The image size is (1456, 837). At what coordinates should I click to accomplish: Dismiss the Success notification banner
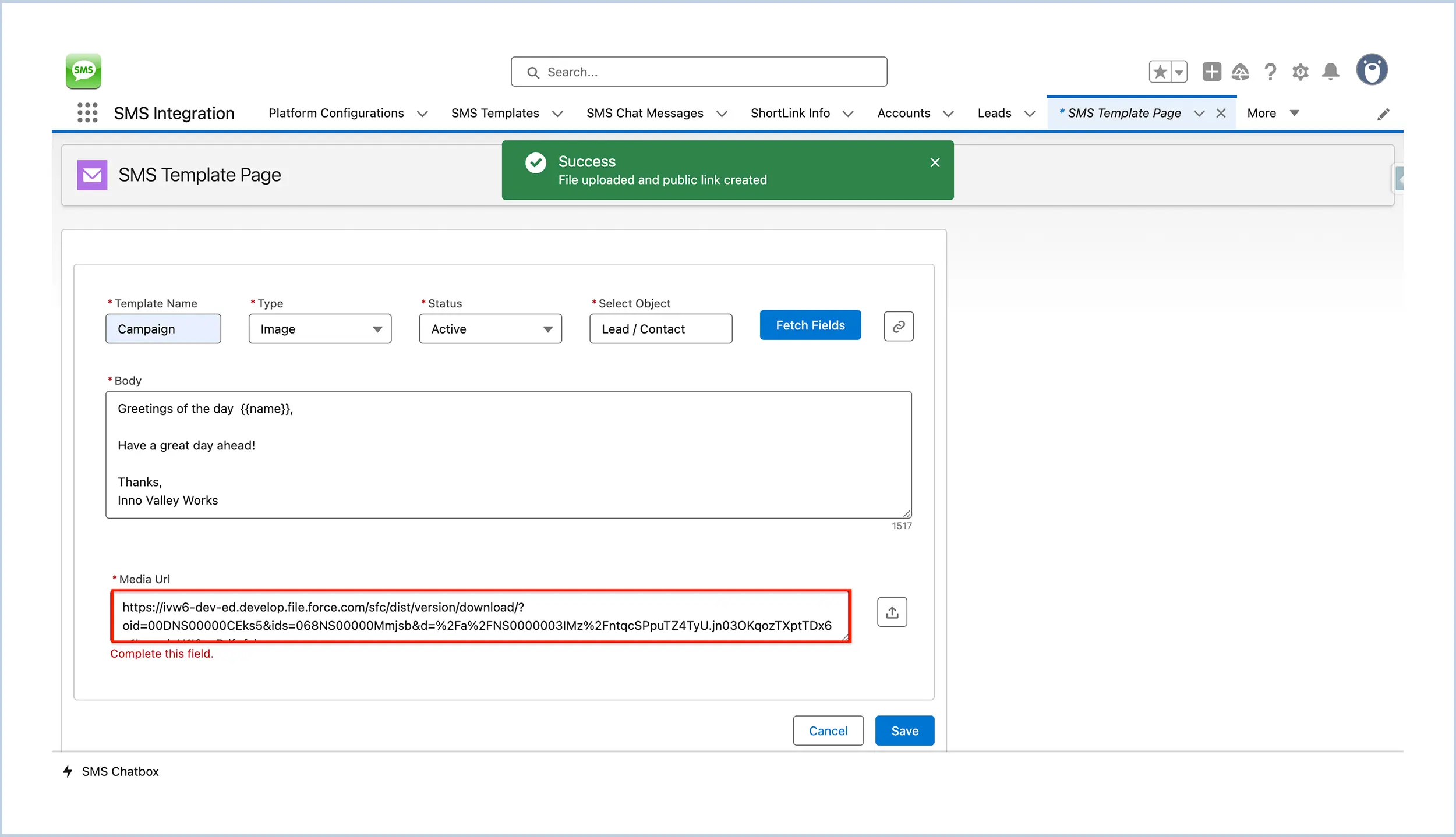tap(935, 162)
